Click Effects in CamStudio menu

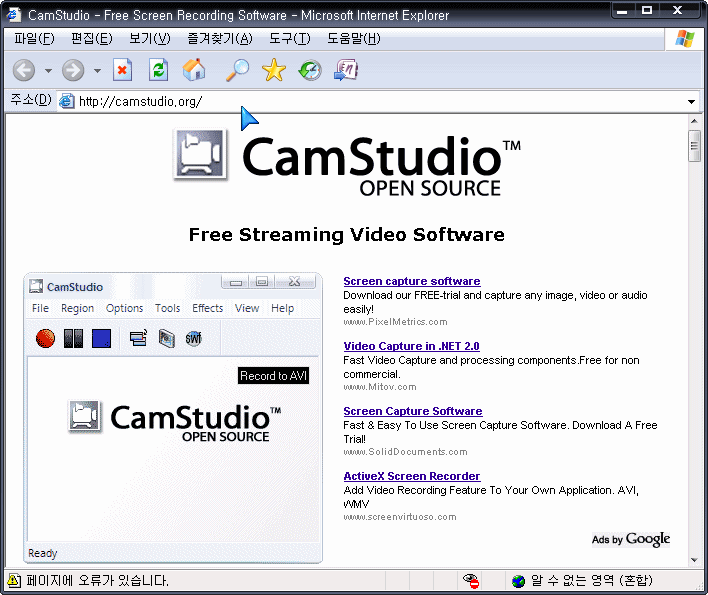click(x=208, y=308)
